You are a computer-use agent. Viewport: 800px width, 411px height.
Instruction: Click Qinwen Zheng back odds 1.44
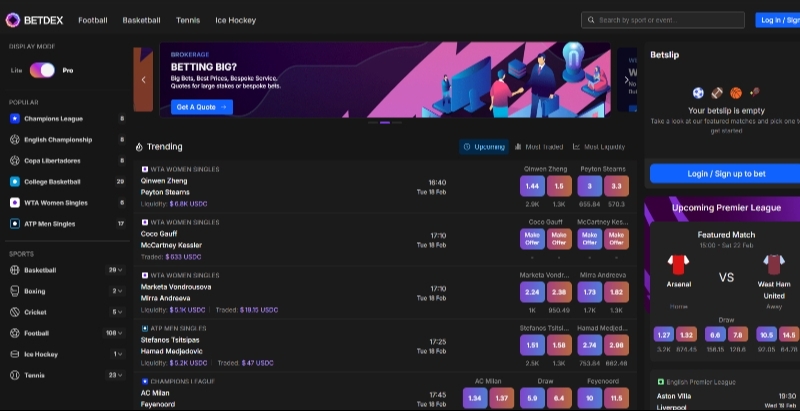click(x=532, y=186)
